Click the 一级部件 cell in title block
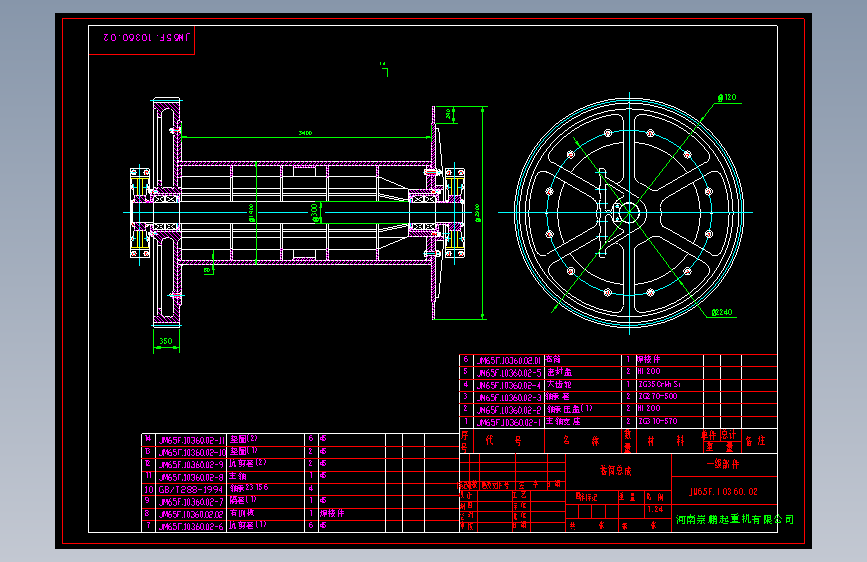The height and width of the screenshot is (562, 867). (723, 464)
